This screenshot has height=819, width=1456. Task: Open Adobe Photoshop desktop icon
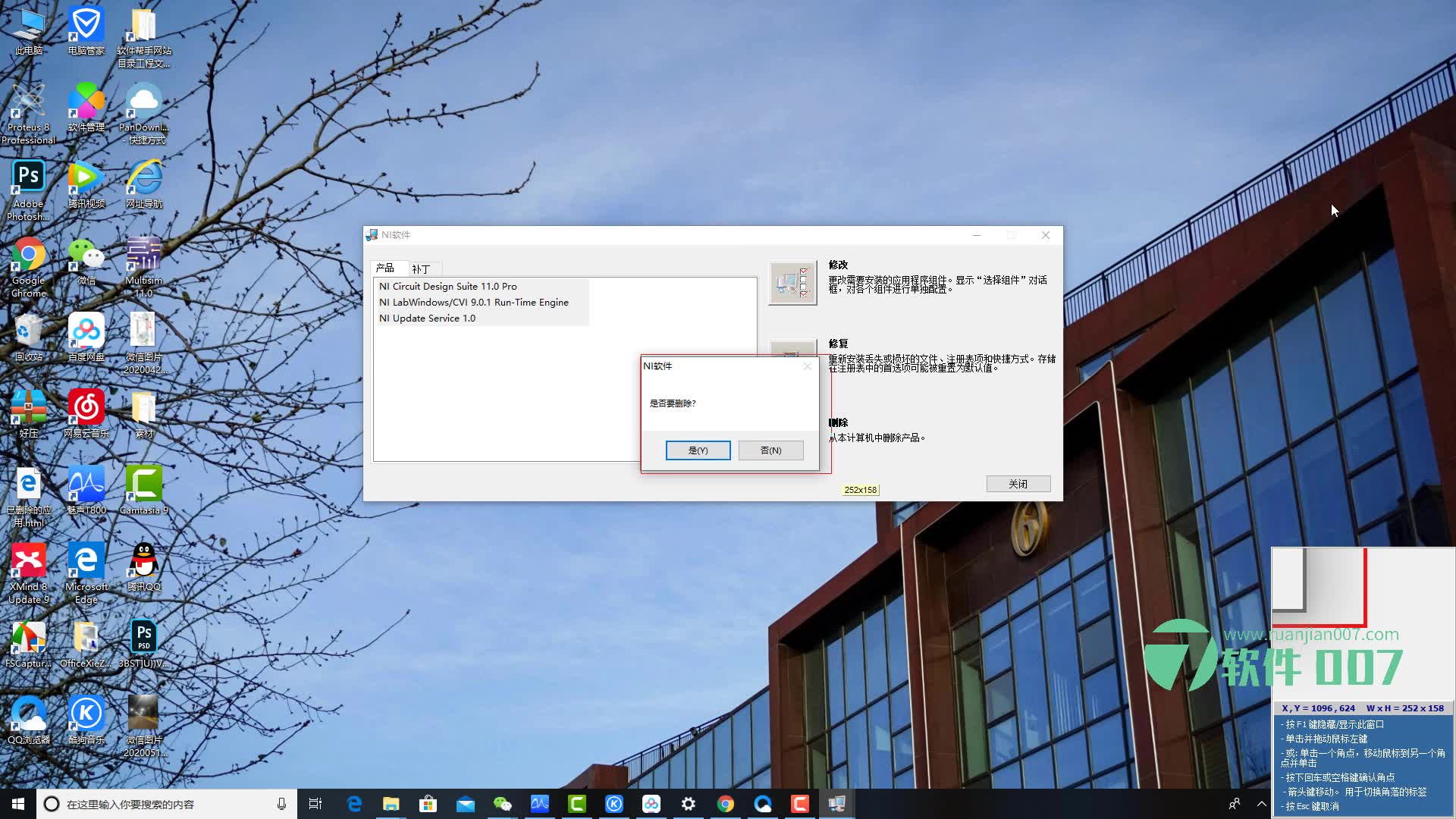(28, 179)
